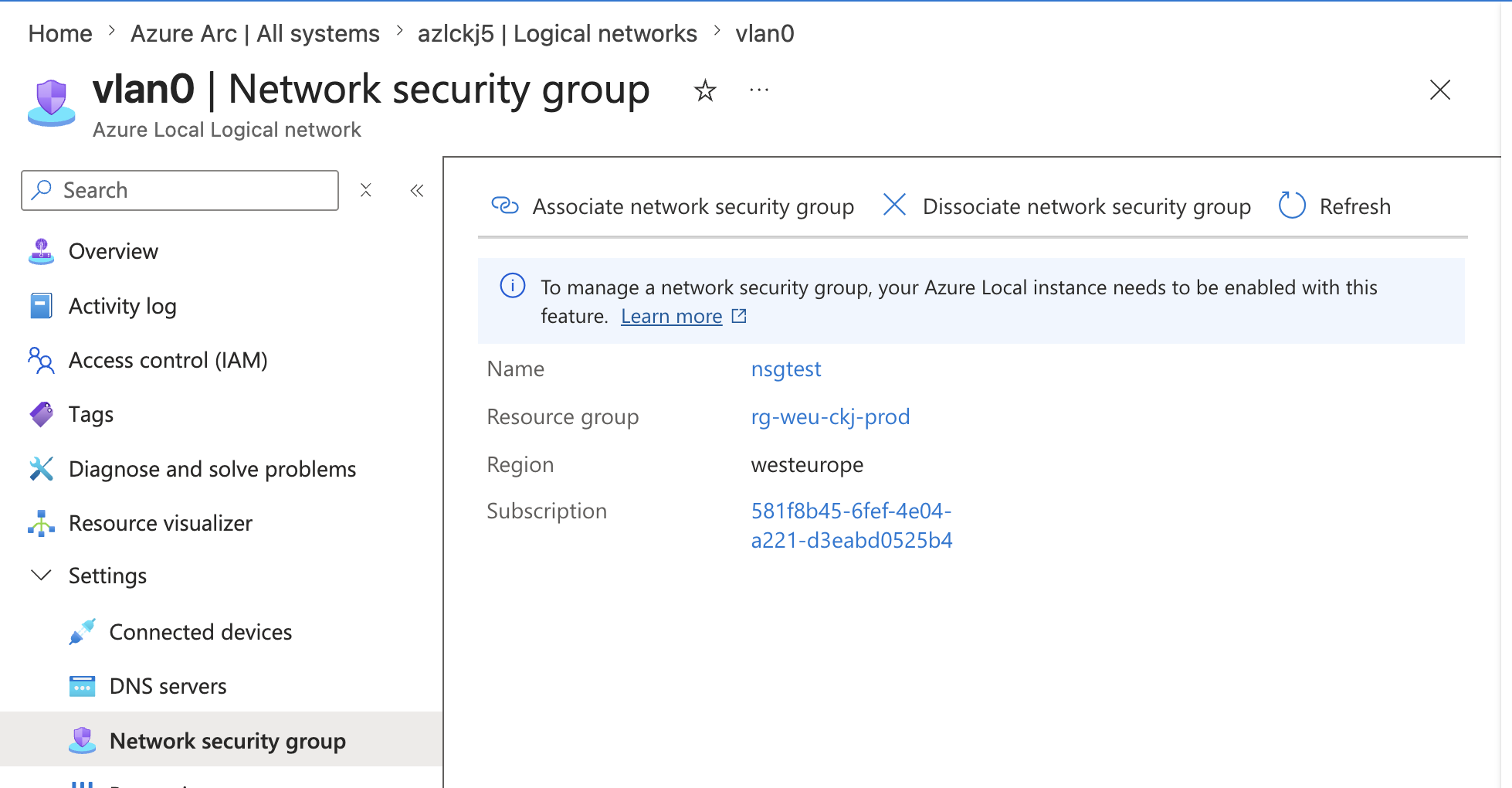Open Connected devices
Image resolution: width=1512 pixels, height=788 pixels.
201,632
